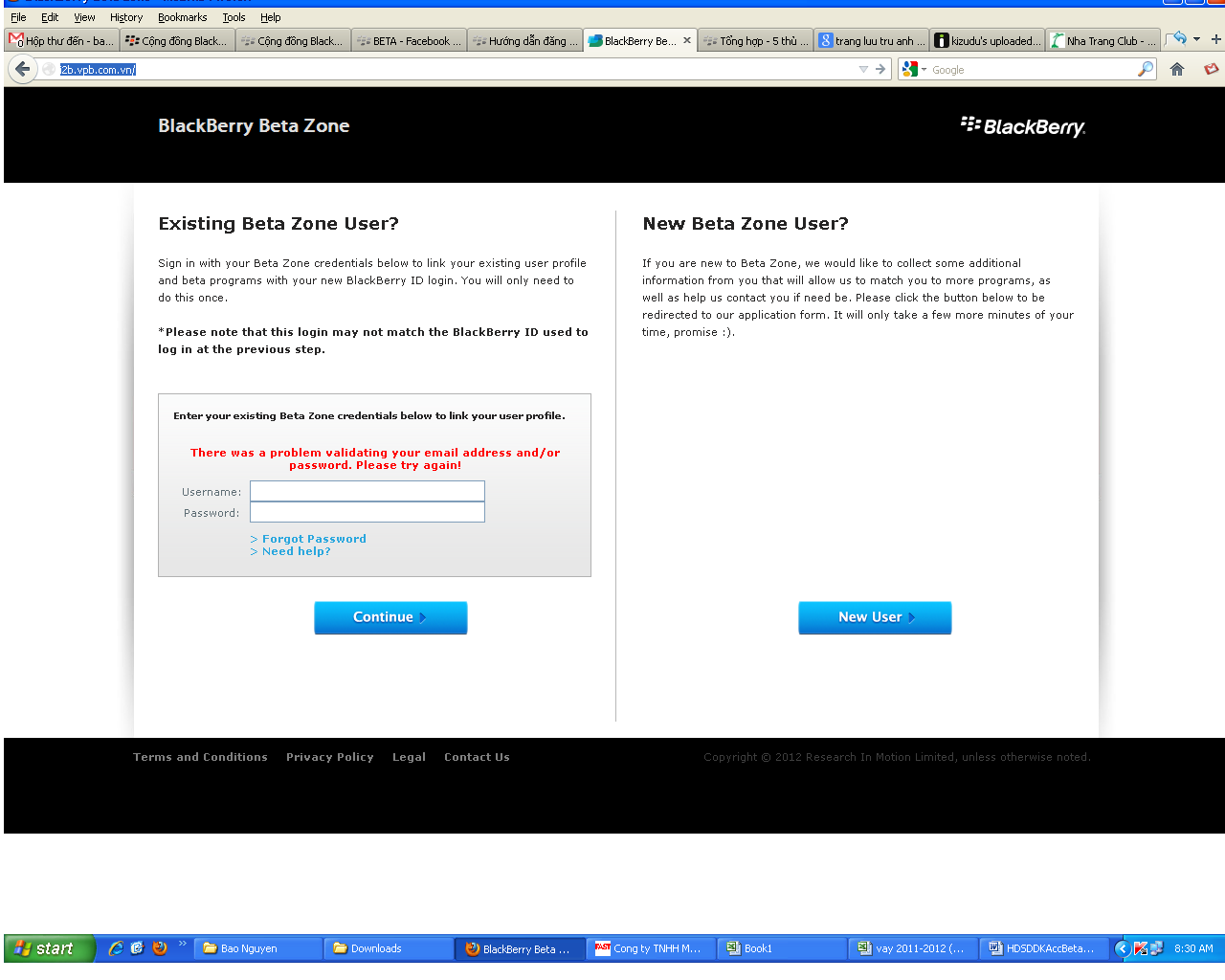Open the History menu

125,17
